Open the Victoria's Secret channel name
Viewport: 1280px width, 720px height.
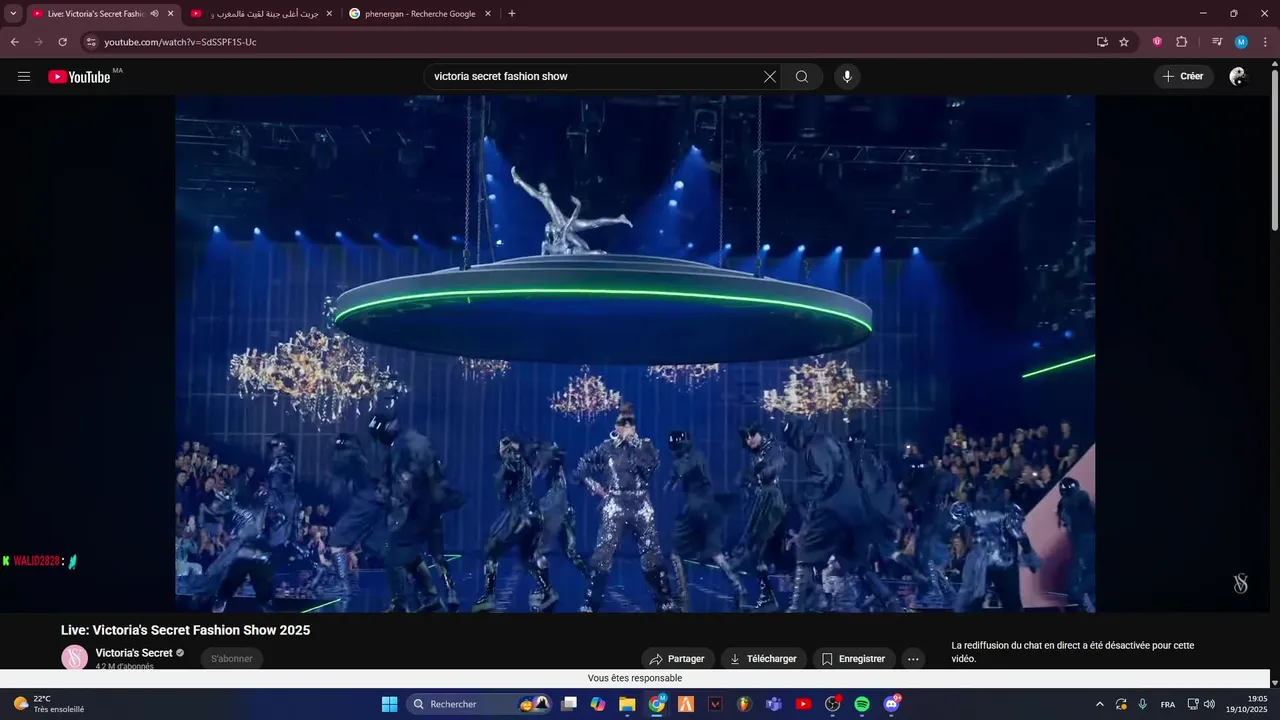pos(134,653)
